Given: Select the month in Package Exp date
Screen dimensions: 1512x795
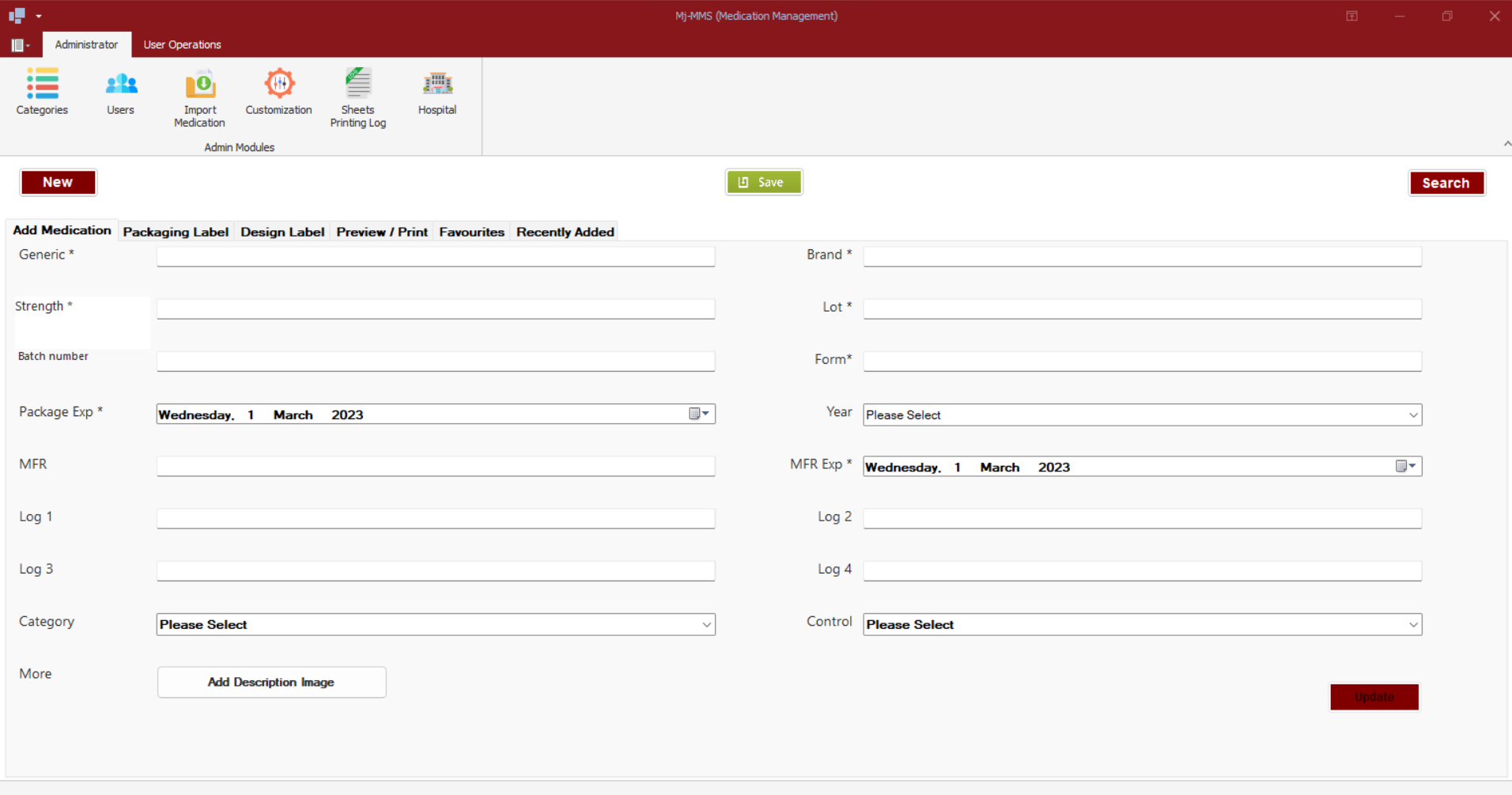Looking at the screenshot, I should pos(293,415).
